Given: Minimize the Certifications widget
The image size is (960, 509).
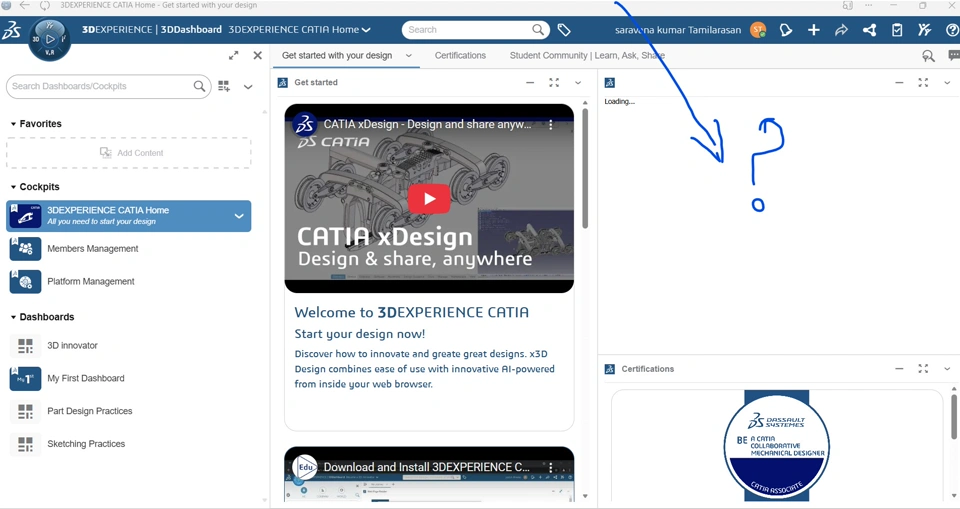Looking at the screenshot, I should (899, 369).
